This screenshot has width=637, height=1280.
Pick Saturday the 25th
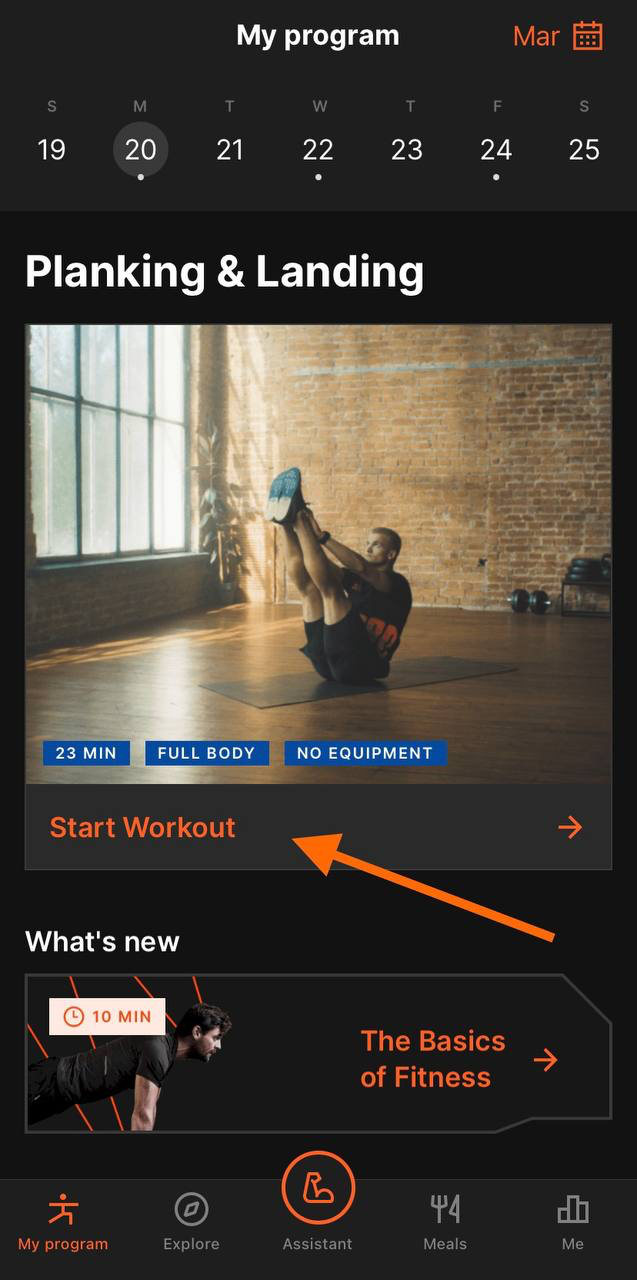584,150
